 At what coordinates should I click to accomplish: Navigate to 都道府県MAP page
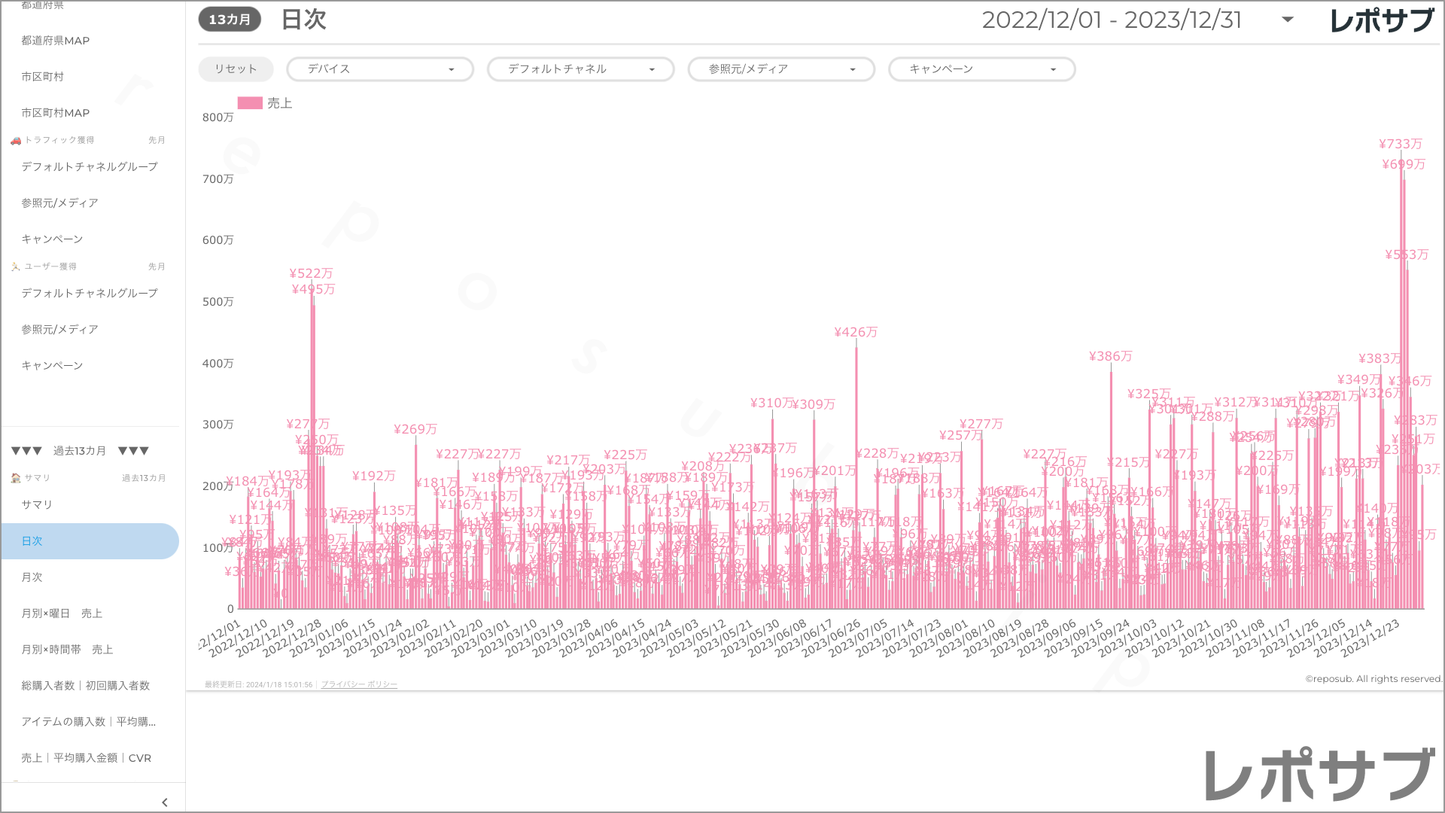point(55,41)
